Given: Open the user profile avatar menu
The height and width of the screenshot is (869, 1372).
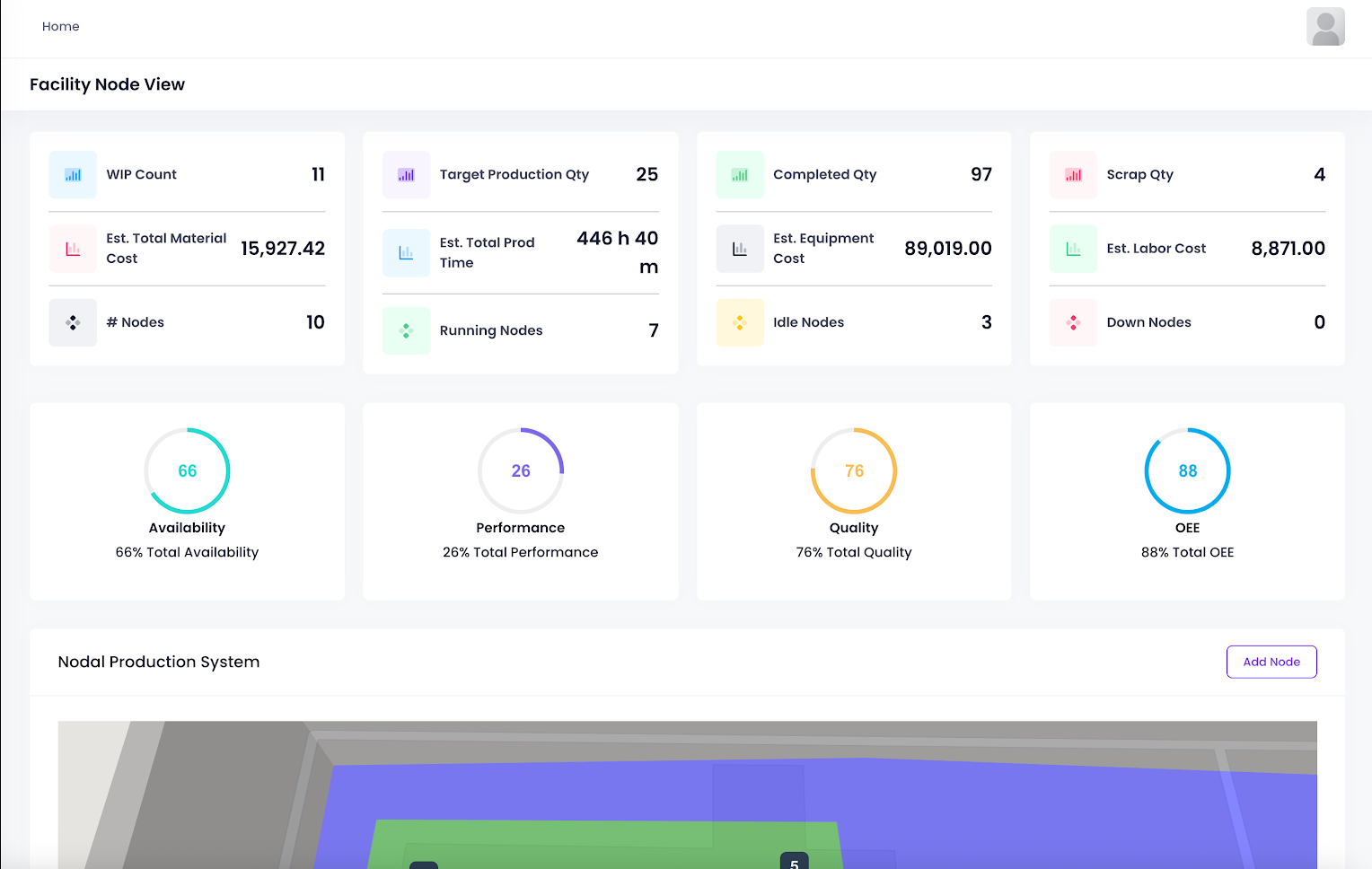Looking at the screenshot, I should (x=1325, y=27).
